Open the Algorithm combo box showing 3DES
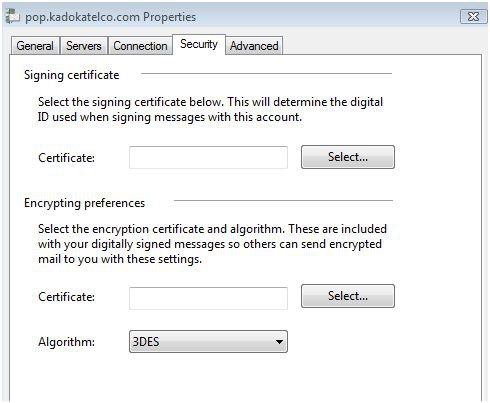The width and height of the screenshot is (490, 403). pos(208,342)
